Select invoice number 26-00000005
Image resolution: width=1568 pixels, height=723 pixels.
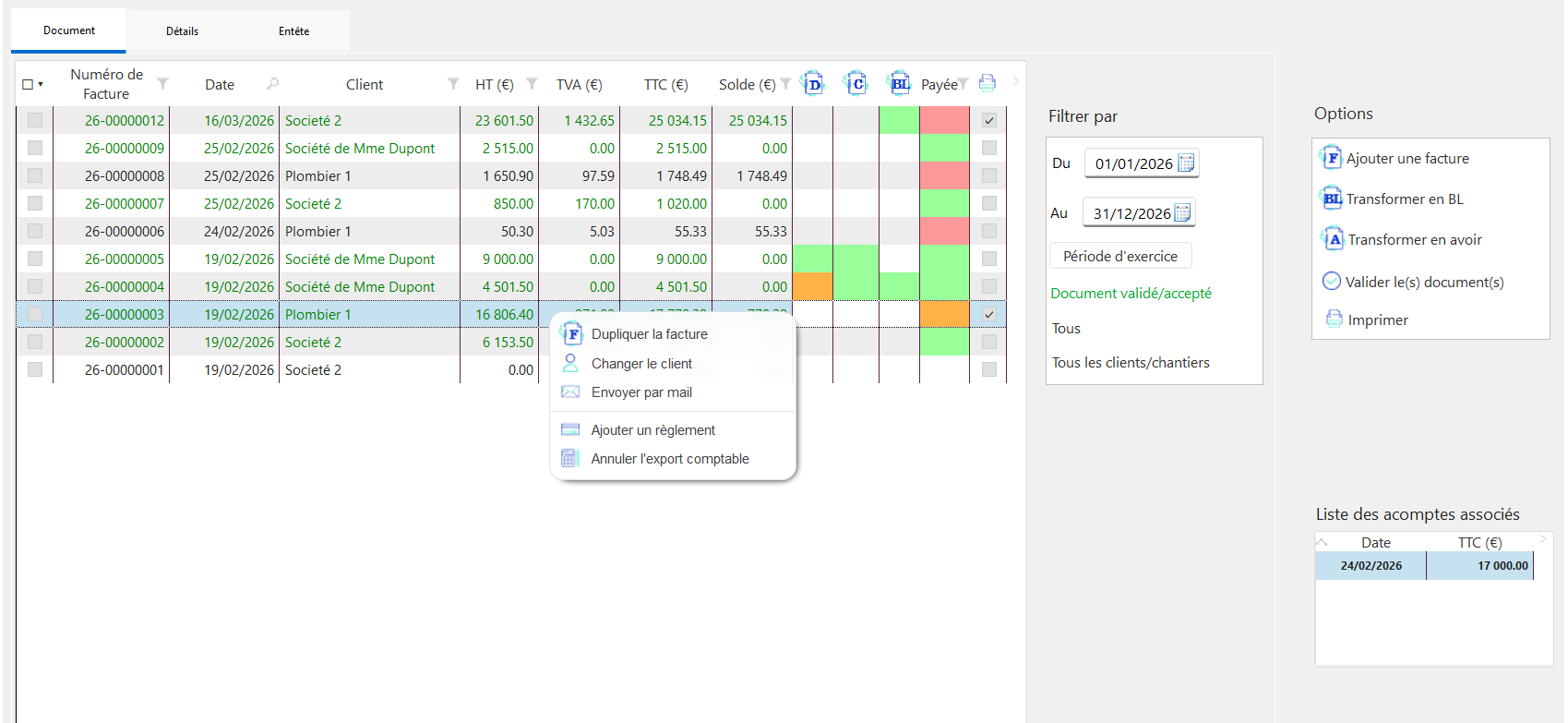(125, 259)
